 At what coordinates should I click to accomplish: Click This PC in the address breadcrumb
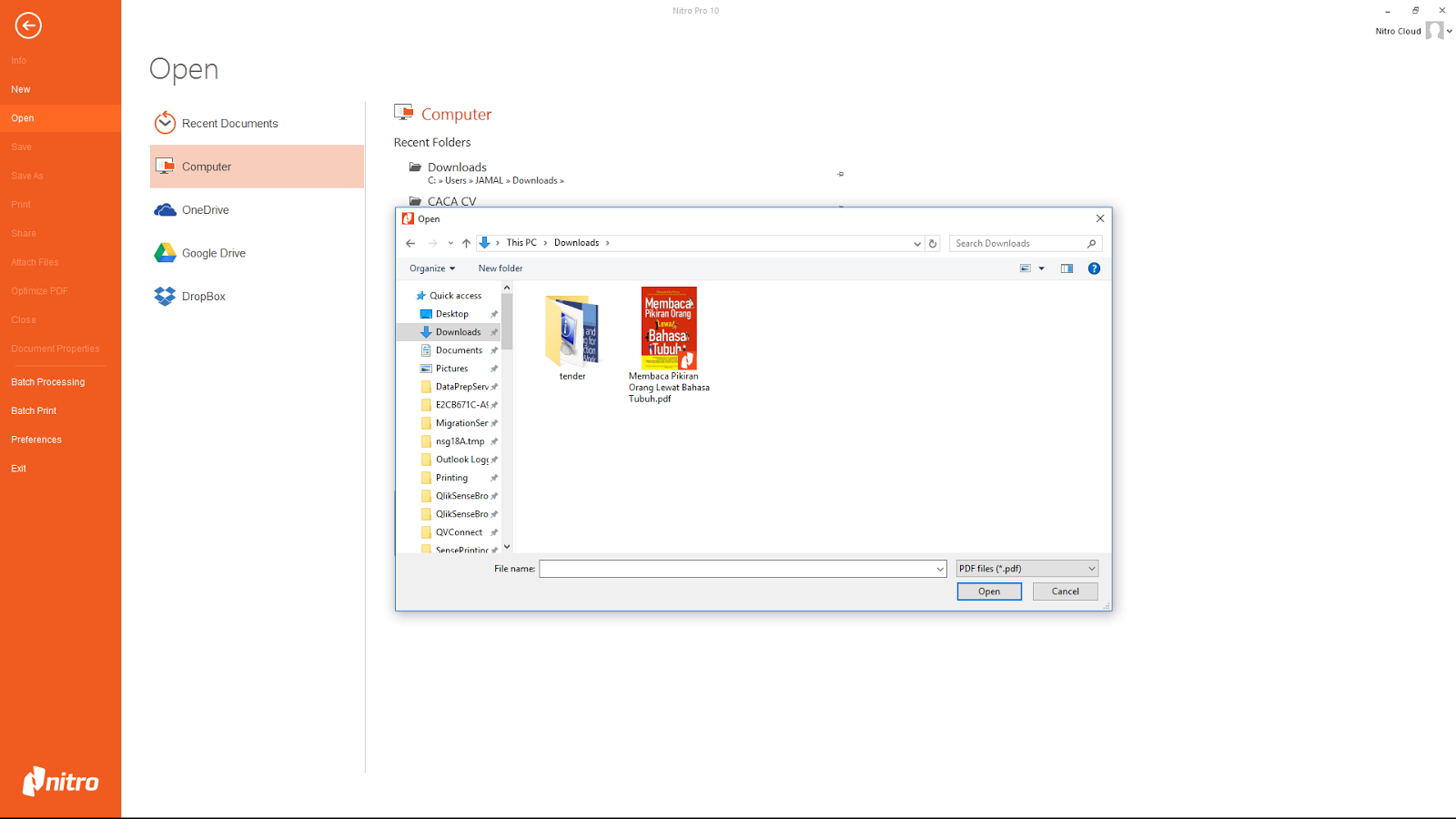pyautogui.click(x=521, y=243)
